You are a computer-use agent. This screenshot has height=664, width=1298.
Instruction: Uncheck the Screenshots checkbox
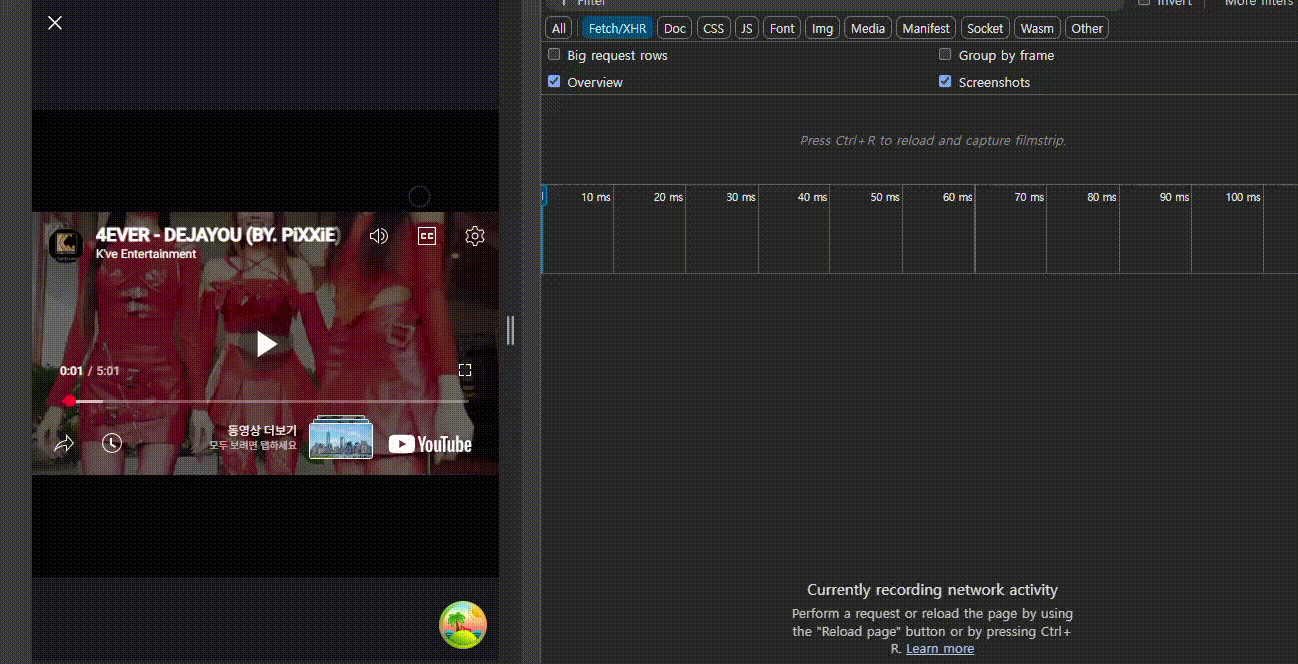(945, 81)
